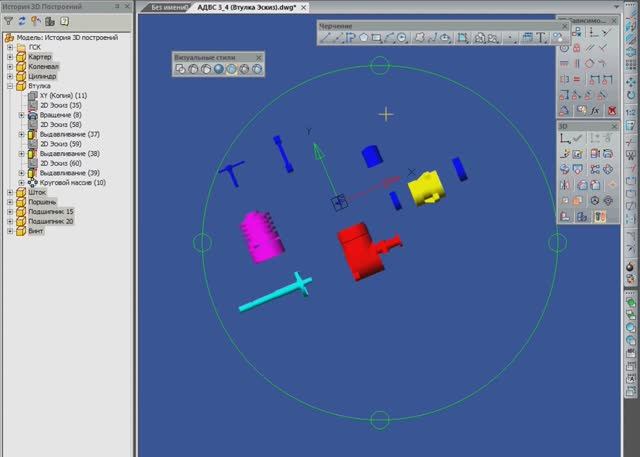Select Подшипник 20 in tree

coord(51,221)
